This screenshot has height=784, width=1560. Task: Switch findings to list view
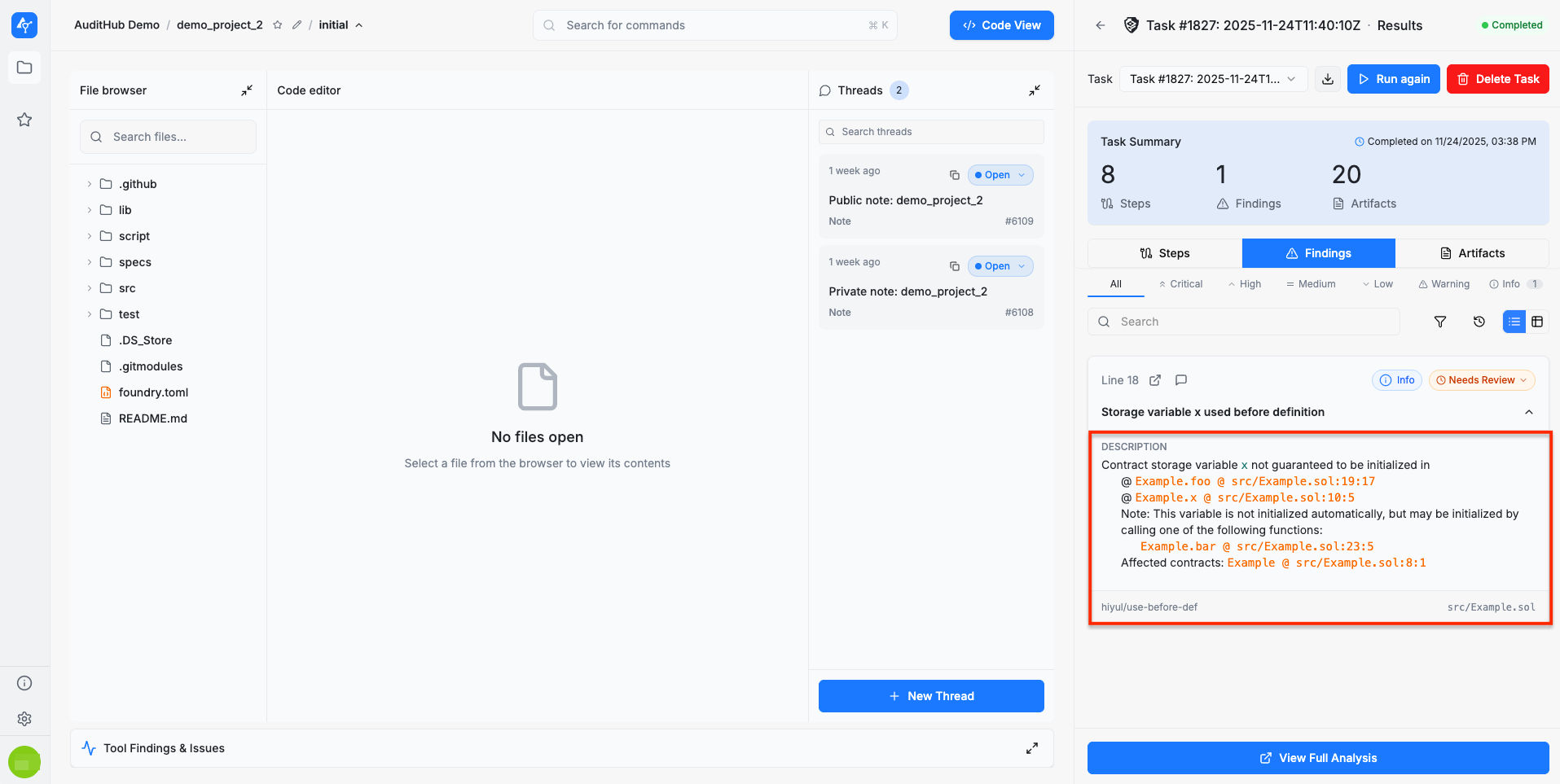point(1514,322)
